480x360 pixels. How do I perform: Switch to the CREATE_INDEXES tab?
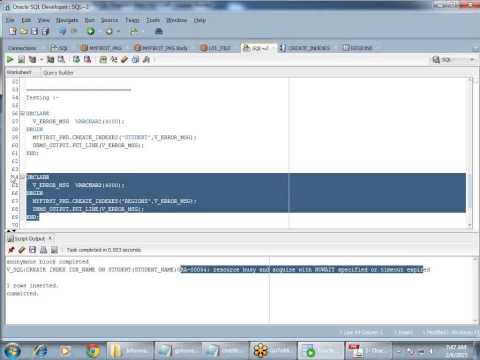(305, 48)
